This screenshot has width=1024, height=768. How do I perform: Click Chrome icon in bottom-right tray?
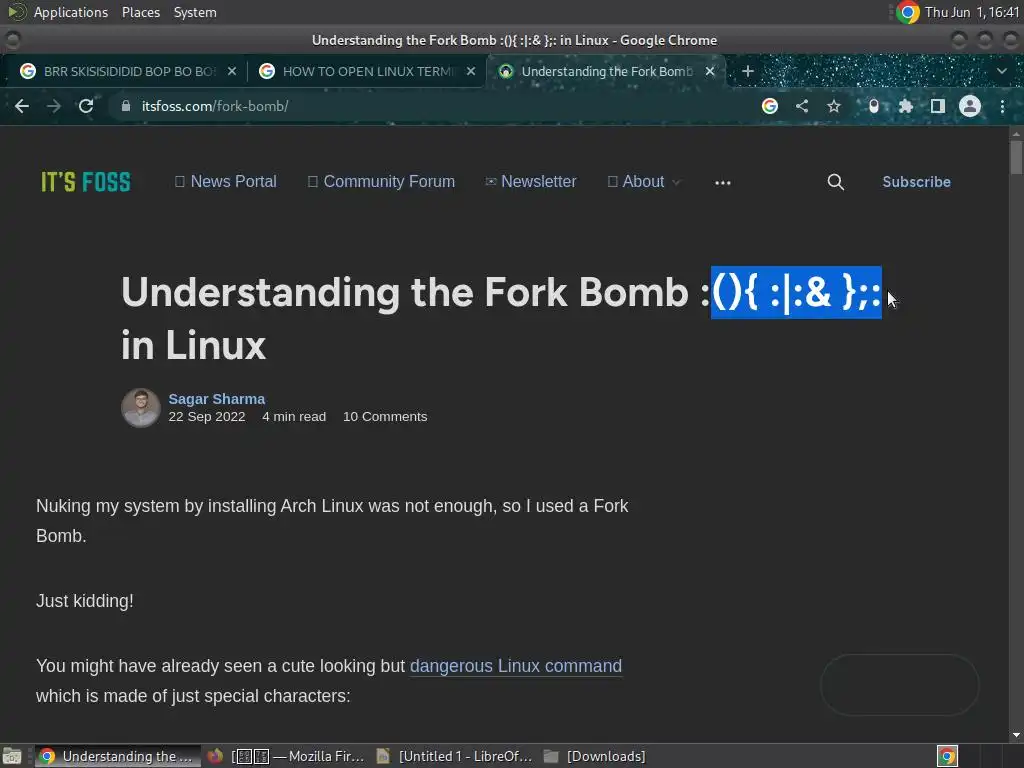click(x=947, y=756)
